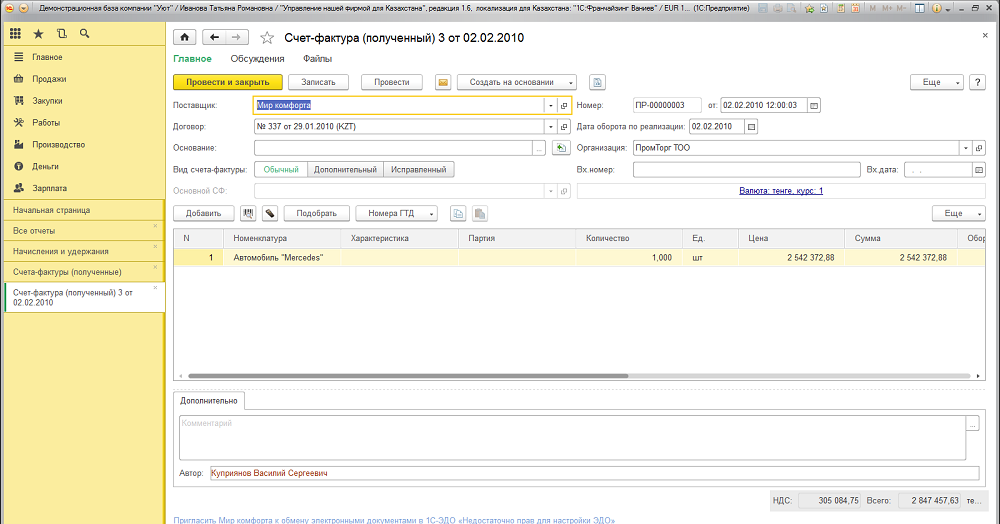Open the sections menu grid icon
The width and height of the screenshot is (1000, 524).
16,34
